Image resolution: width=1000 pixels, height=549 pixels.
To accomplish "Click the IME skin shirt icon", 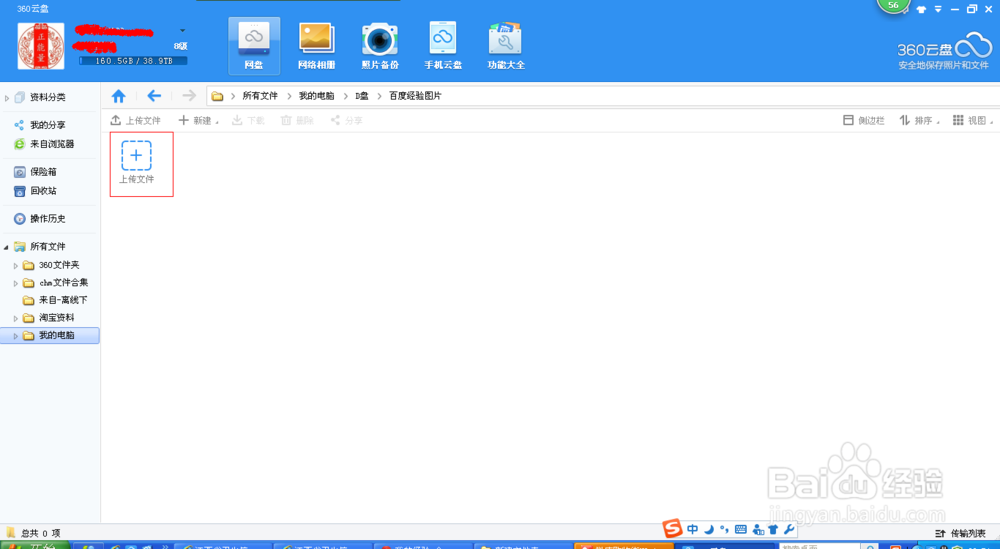I will click(773, 529).
